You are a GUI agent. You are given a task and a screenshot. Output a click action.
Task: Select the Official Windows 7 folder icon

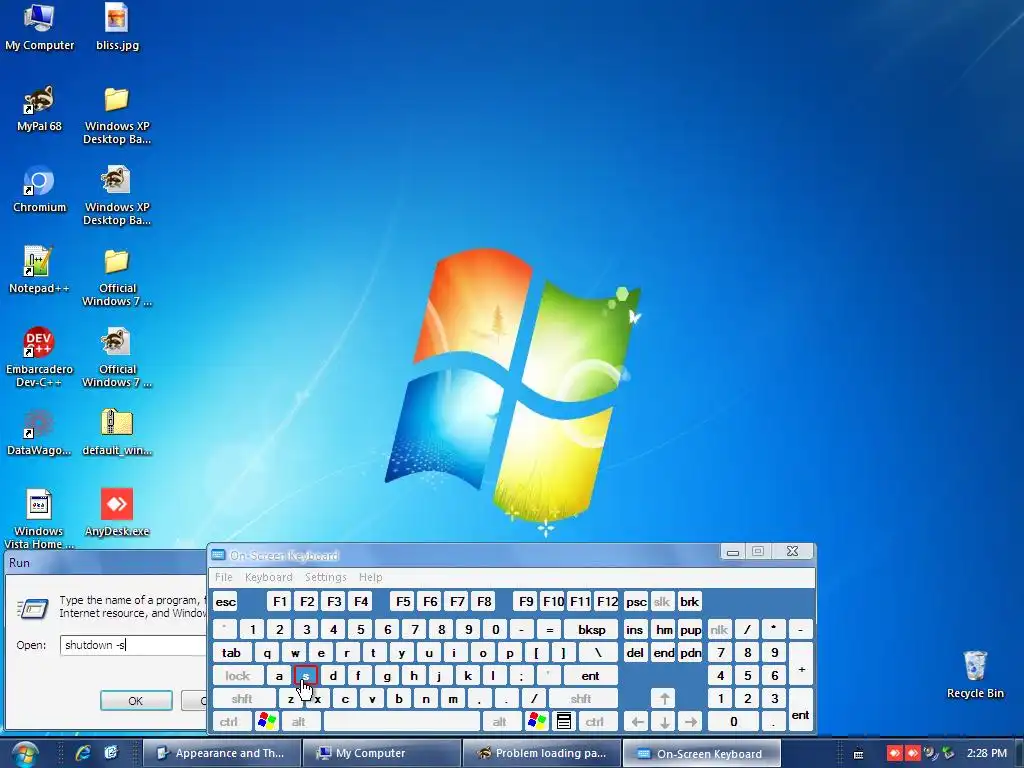coord(117,277)
